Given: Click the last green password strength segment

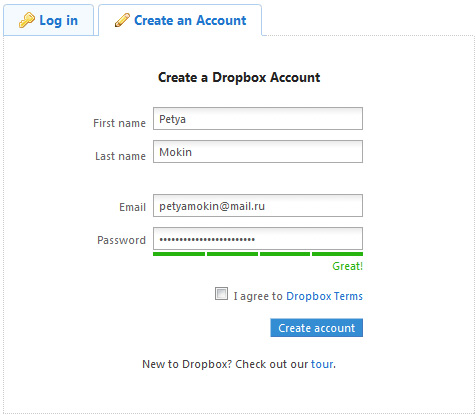Looking at the screenshot, I should [x=337, y=254].
